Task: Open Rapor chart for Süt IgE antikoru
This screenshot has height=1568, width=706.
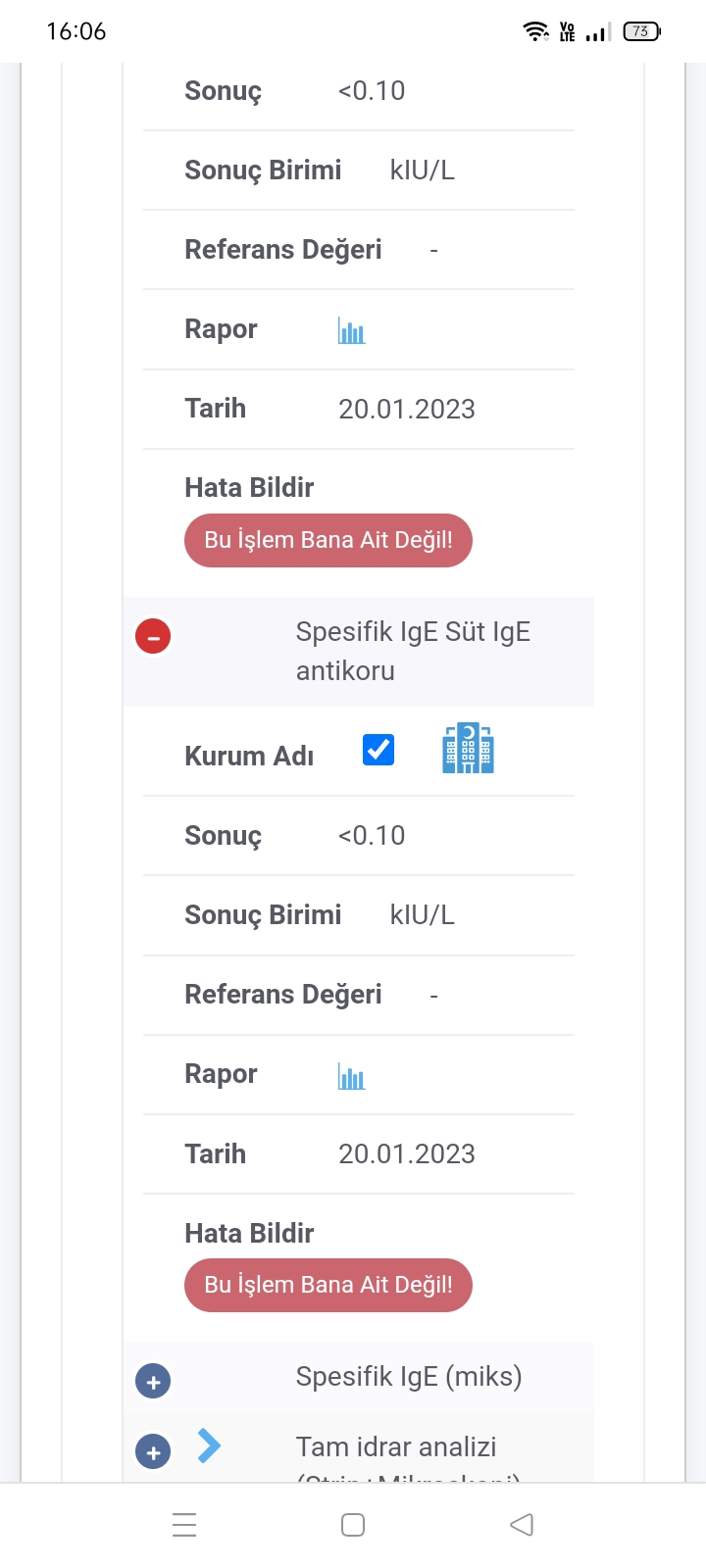Action: pyautogui.click(x=351, y=1077)
